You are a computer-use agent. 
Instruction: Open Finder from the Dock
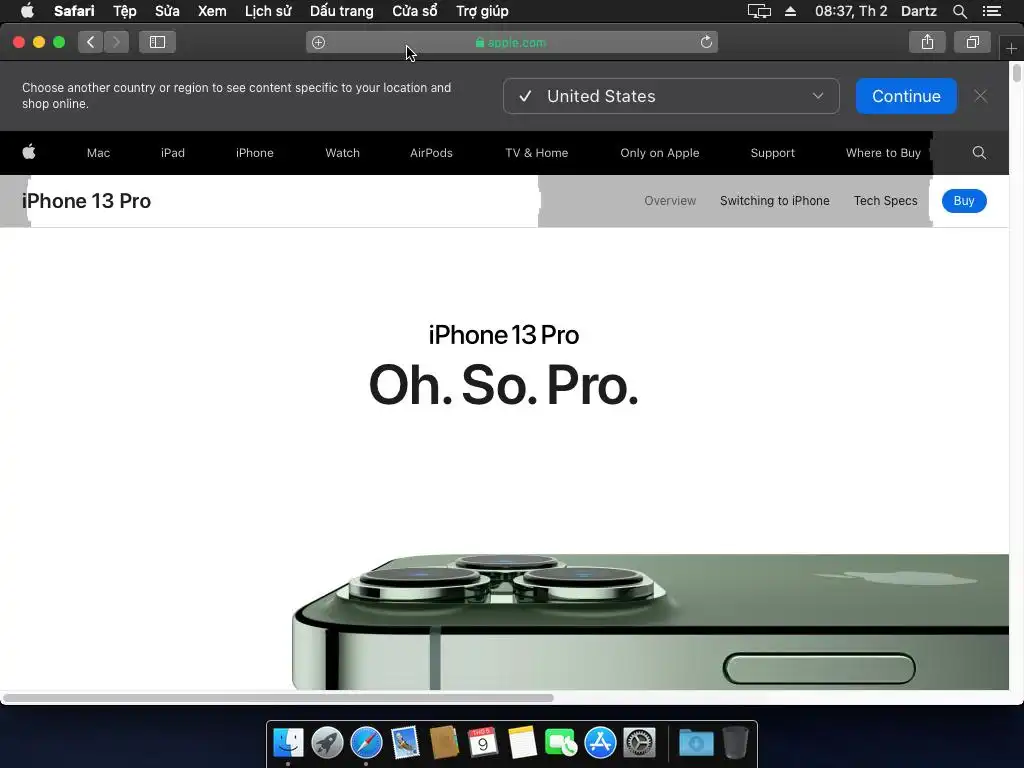288,743
